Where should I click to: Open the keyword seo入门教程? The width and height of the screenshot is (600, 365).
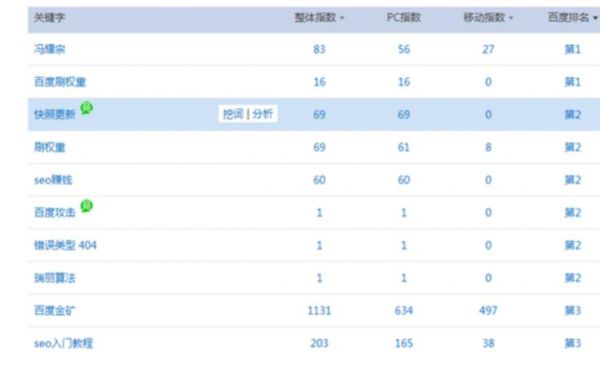click(x=64, y=343)
